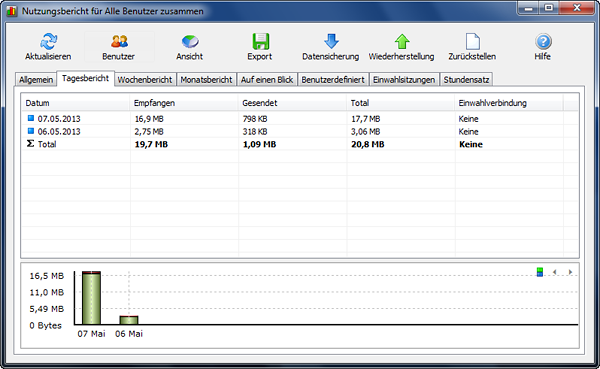Open the Ansicht view options

189,47
